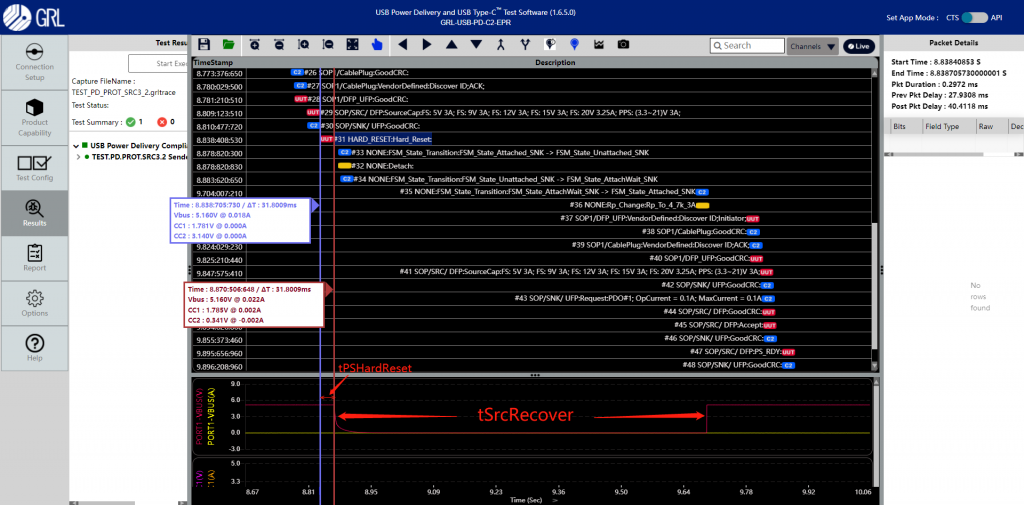1024x505 pixels.
Task: Click the split fork arrows icon in toolbar
Action: (x=525, y=44)
